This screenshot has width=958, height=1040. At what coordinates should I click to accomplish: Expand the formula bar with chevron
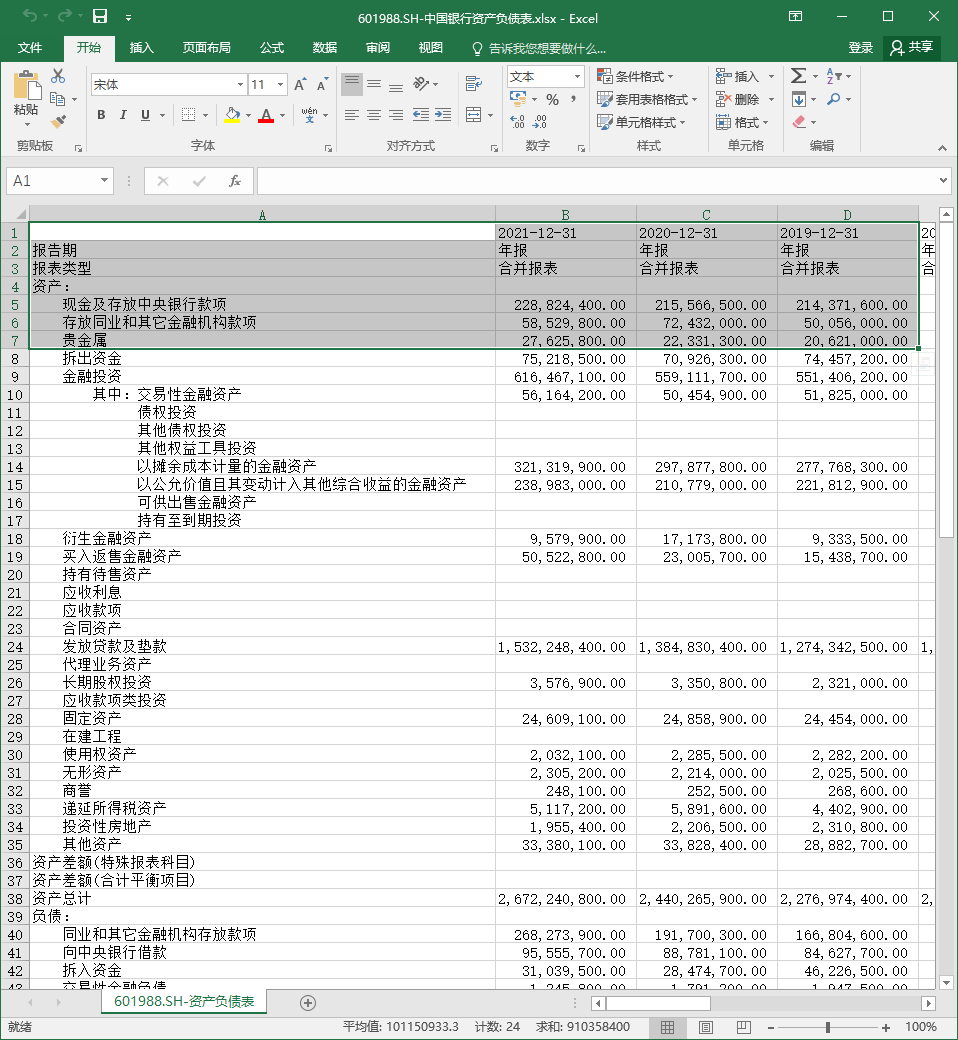(943, 180)
